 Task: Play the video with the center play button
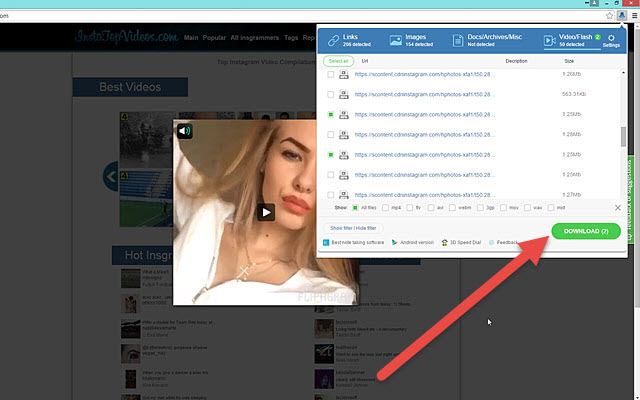(x=266, y=212)
